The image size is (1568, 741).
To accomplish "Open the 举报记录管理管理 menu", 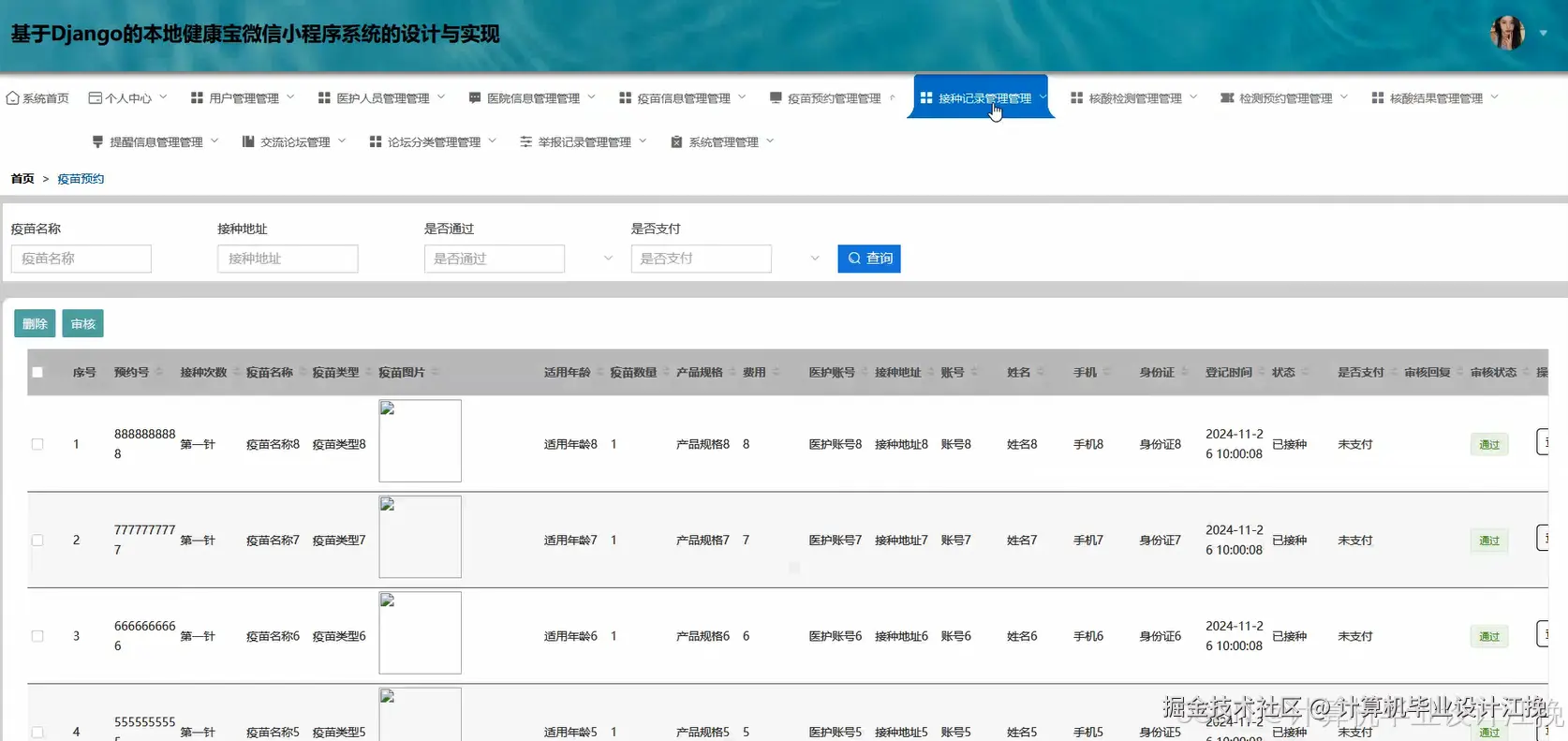I will point(584,142).
